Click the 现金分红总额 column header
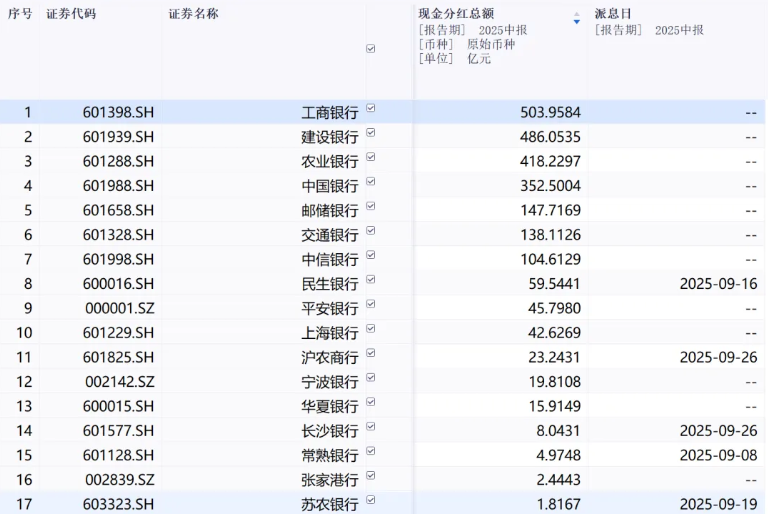Screen dimensions: 768x516 [x=456, y=14]
